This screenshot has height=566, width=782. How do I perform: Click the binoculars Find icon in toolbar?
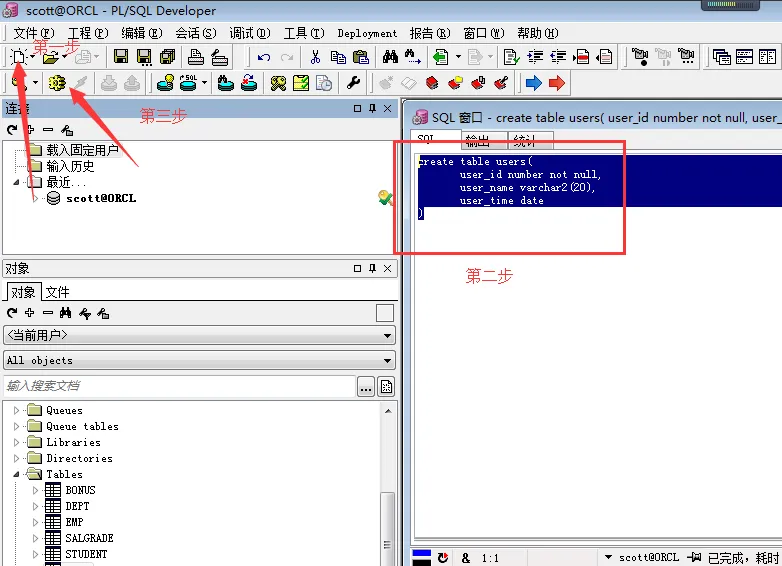pos(390,57)
